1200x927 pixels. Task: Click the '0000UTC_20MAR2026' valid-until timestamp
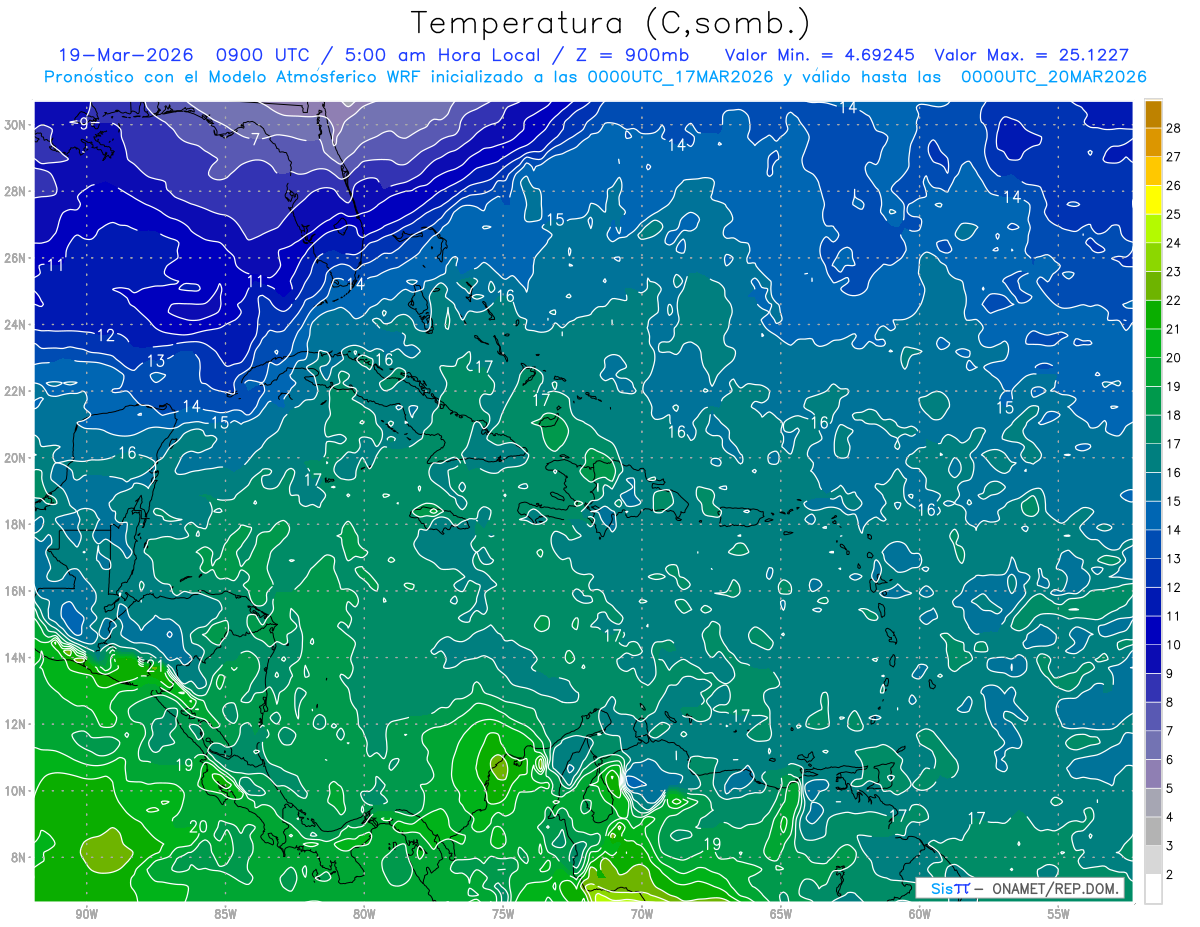tap(1053, 77)
